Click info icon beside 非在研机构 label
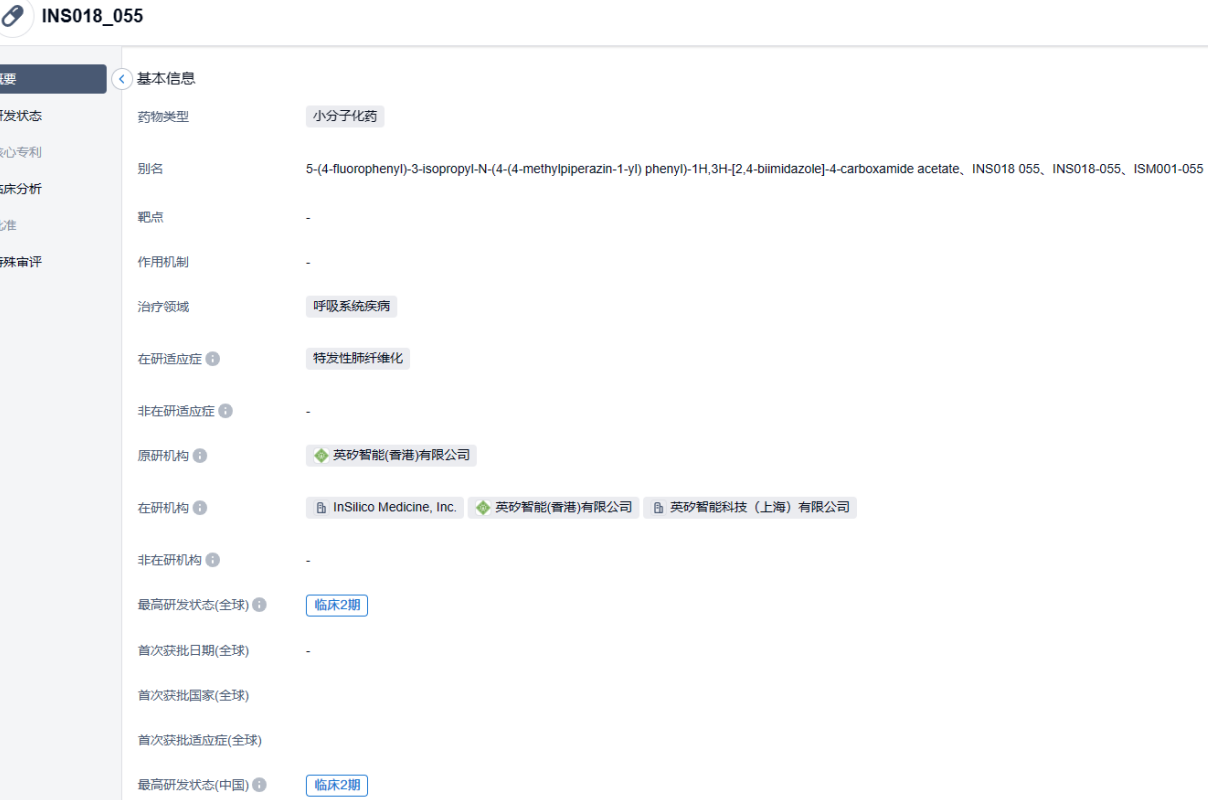 [213, 560]
